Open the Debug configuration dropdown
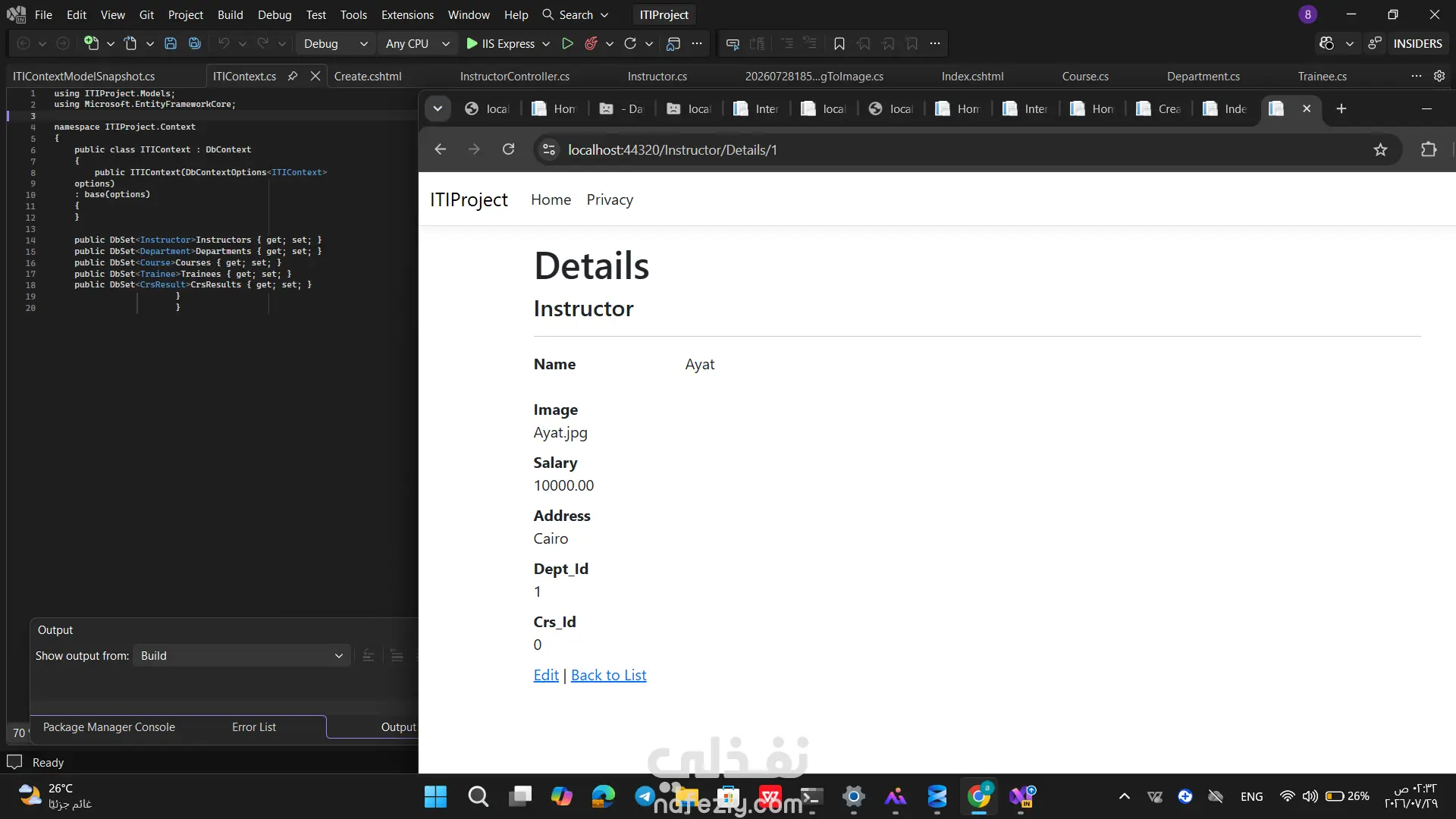This screenshot has height=819, width=1456. click(x=335, y=44)
